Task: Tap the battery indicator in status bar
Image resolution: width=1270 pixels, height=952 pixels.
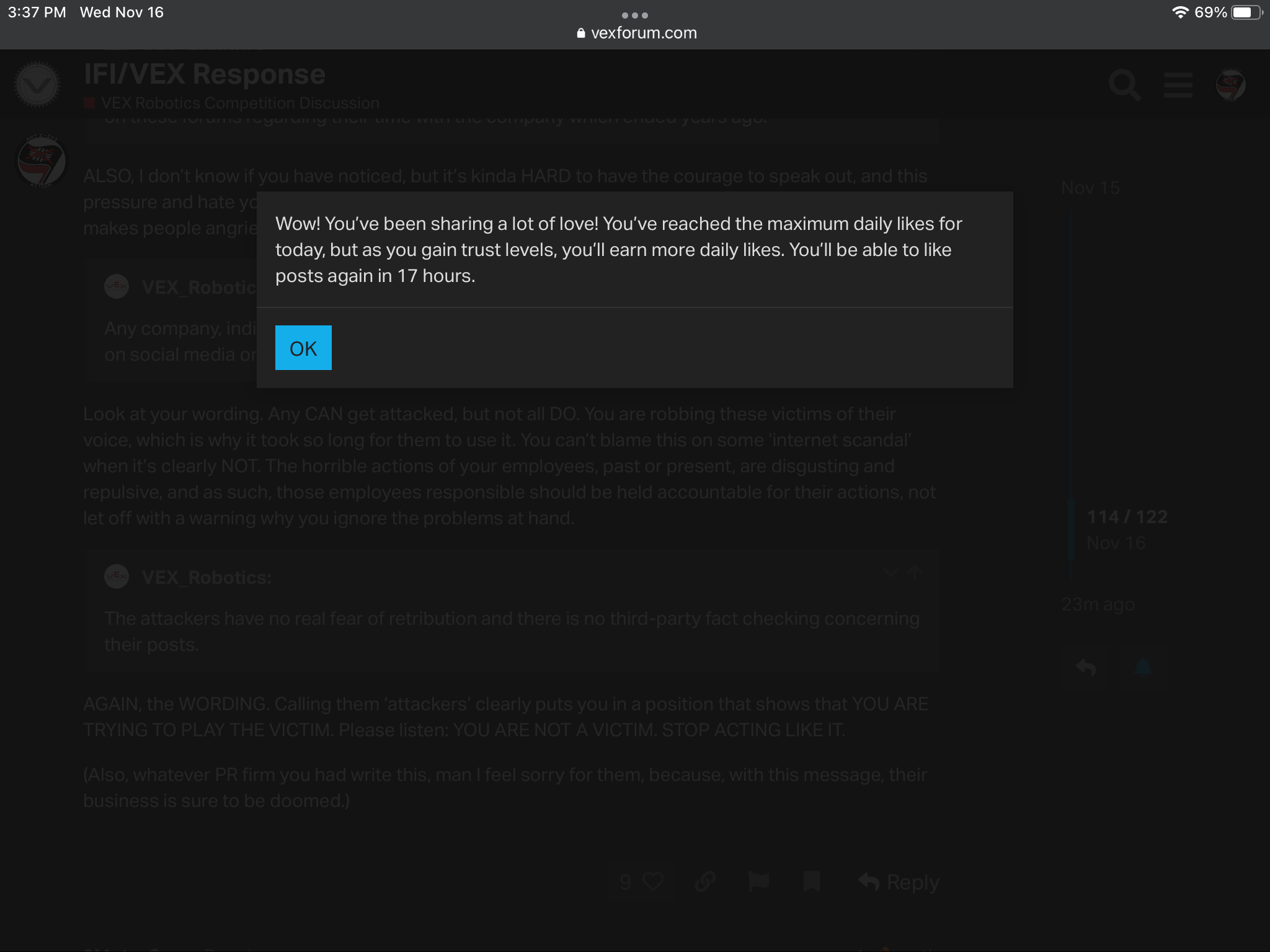Action: [1246, 12]
